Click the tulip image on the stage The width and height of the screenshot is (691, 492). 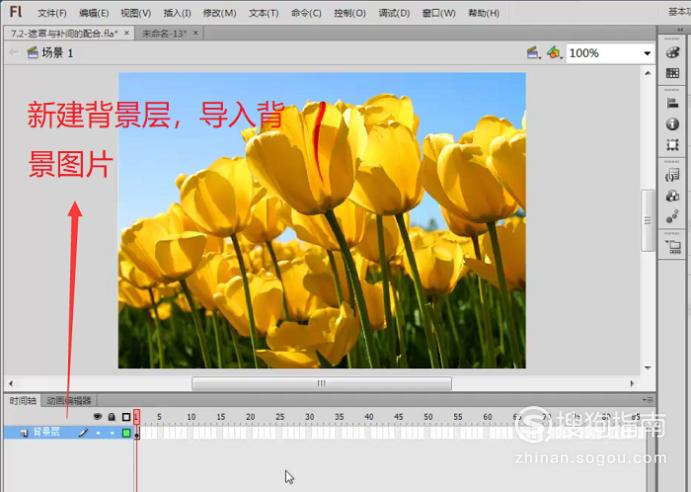(322, 220)
